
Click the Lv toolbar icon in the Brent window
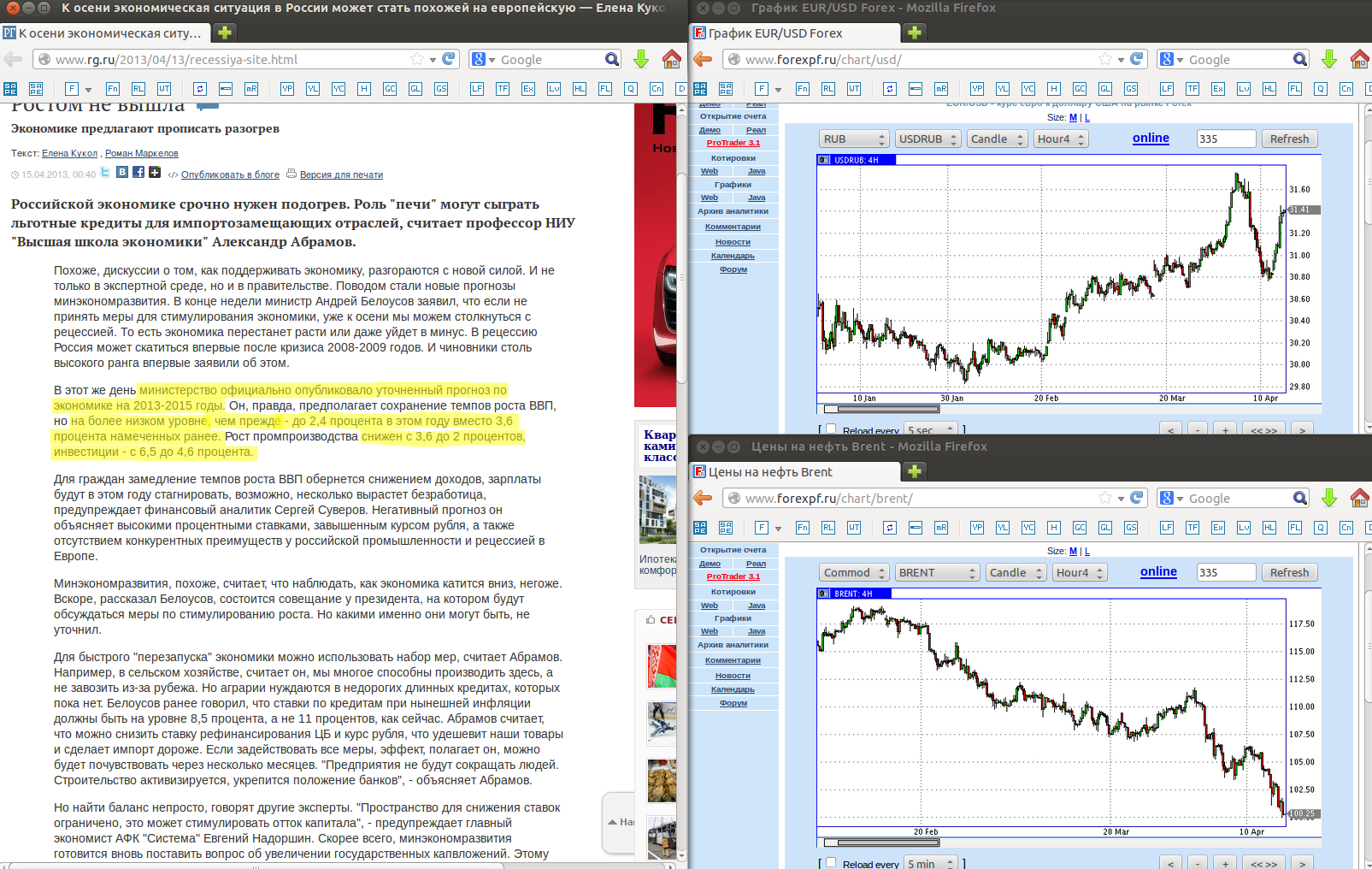pyautogui.click(x=1244, y=528)
